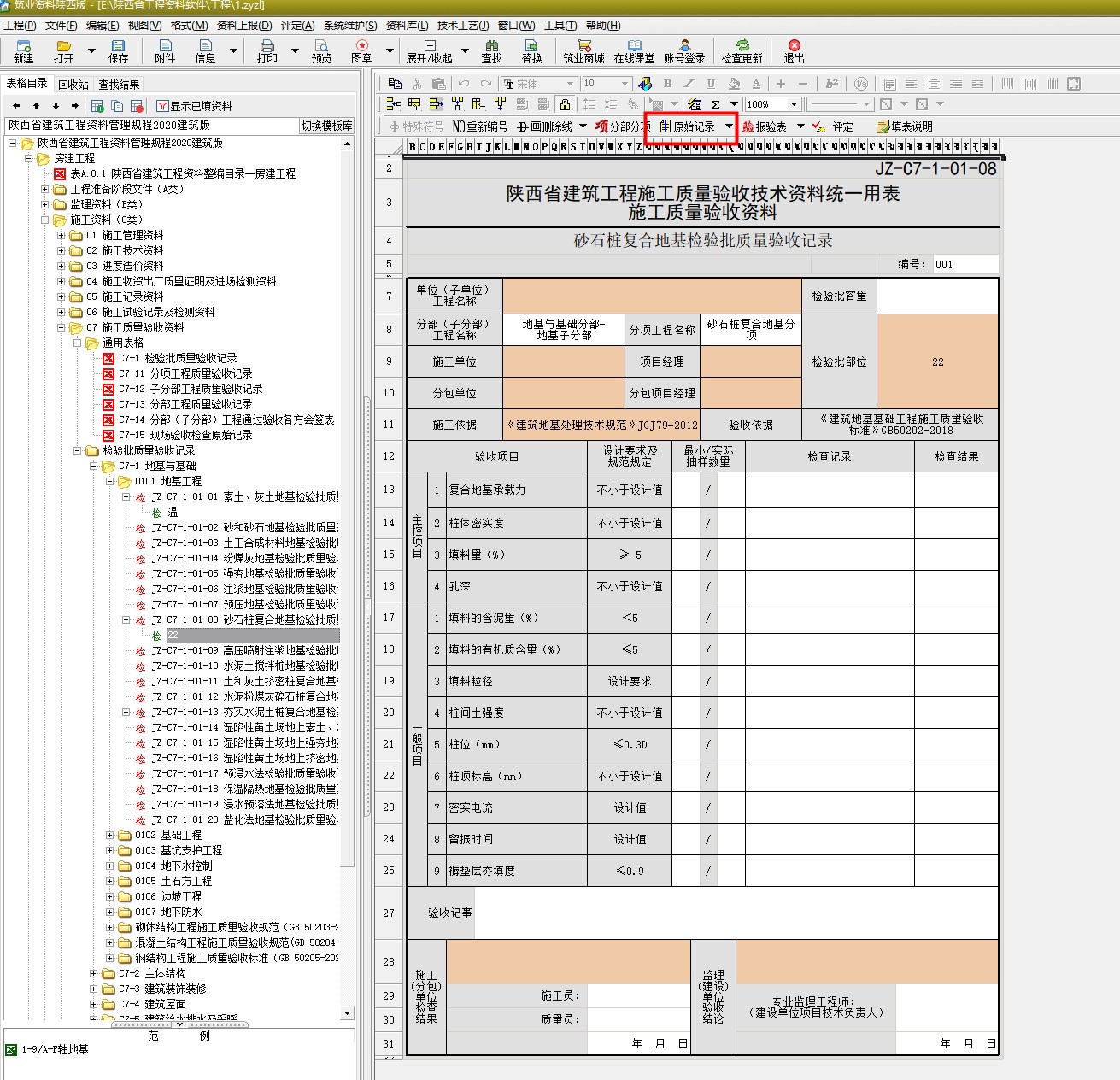Click the 报验表 button
The image size is (1120, 1080).
[x=764, y=126]
